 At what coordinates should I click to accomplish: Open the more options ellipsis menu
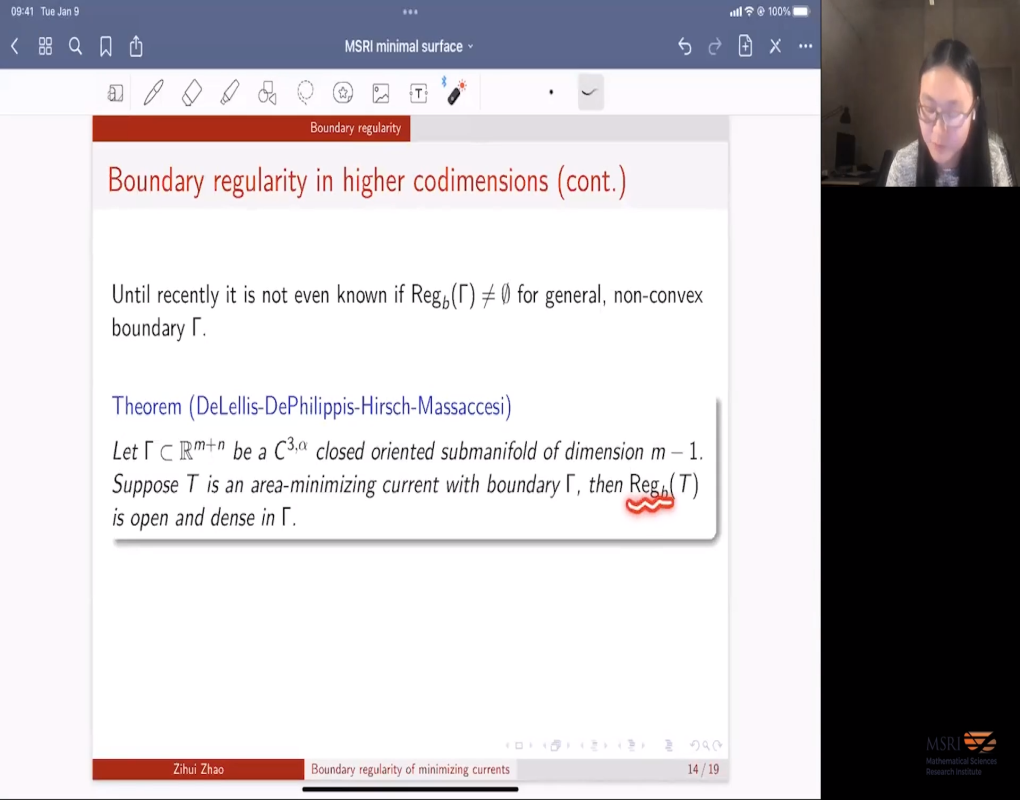coord(805,46)
